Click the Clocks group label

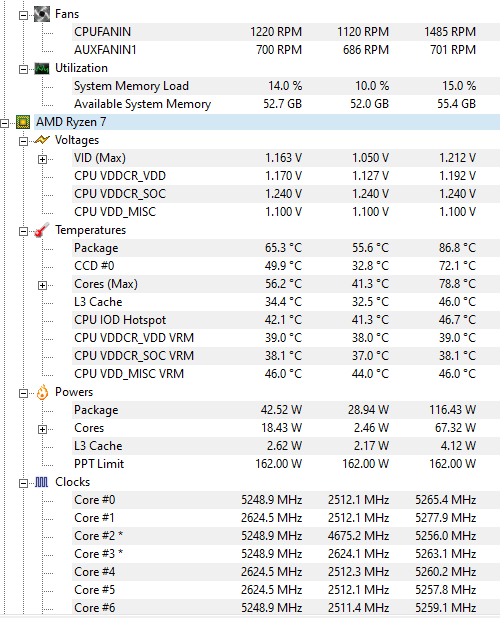click(x=72, y=482)
